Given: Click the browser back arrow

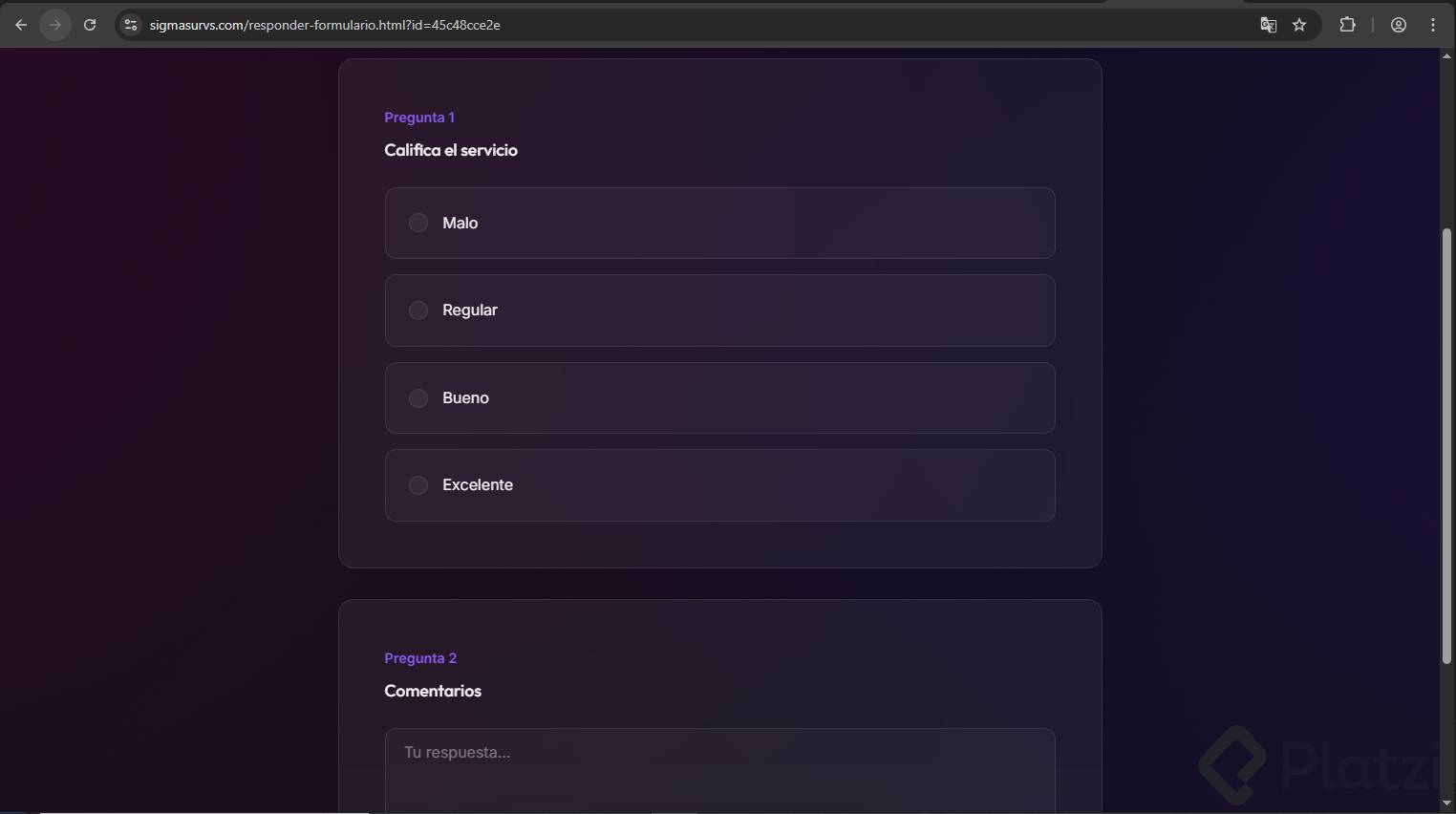Looking at the screenshot, I should 21,25.
